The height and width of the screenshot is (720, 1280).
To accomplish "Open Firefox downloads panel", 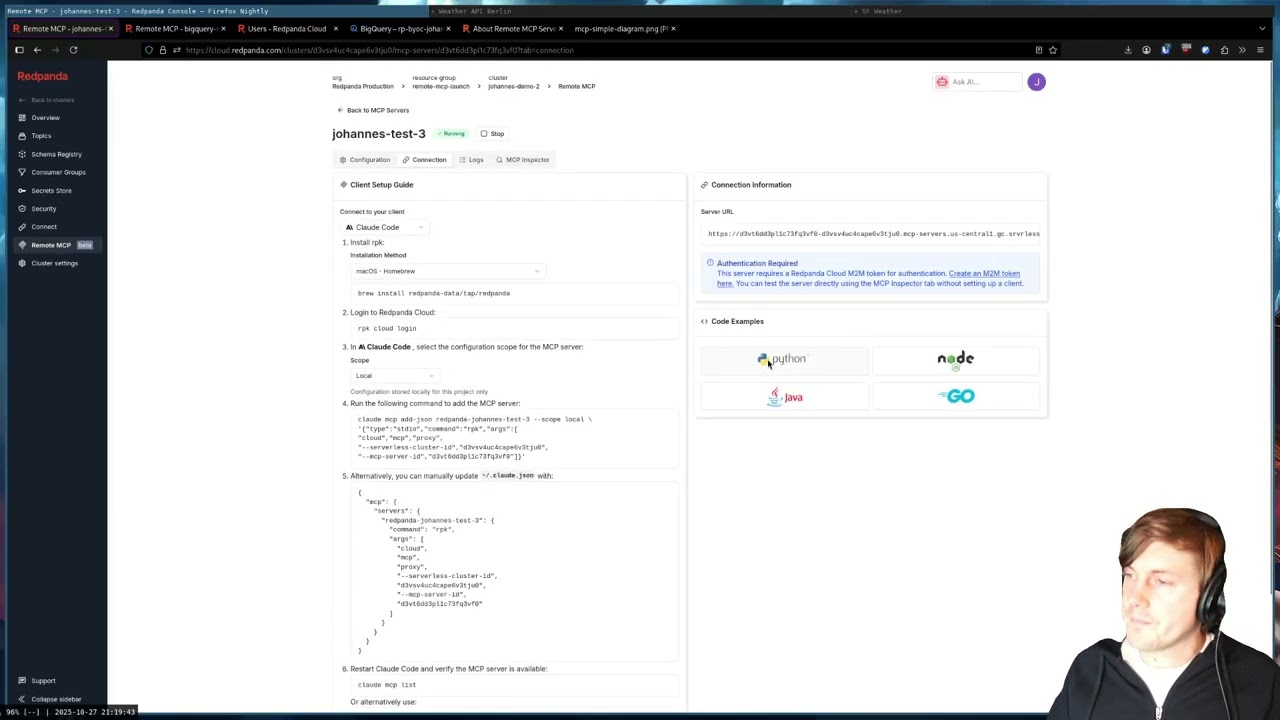I will point(1128,50).
